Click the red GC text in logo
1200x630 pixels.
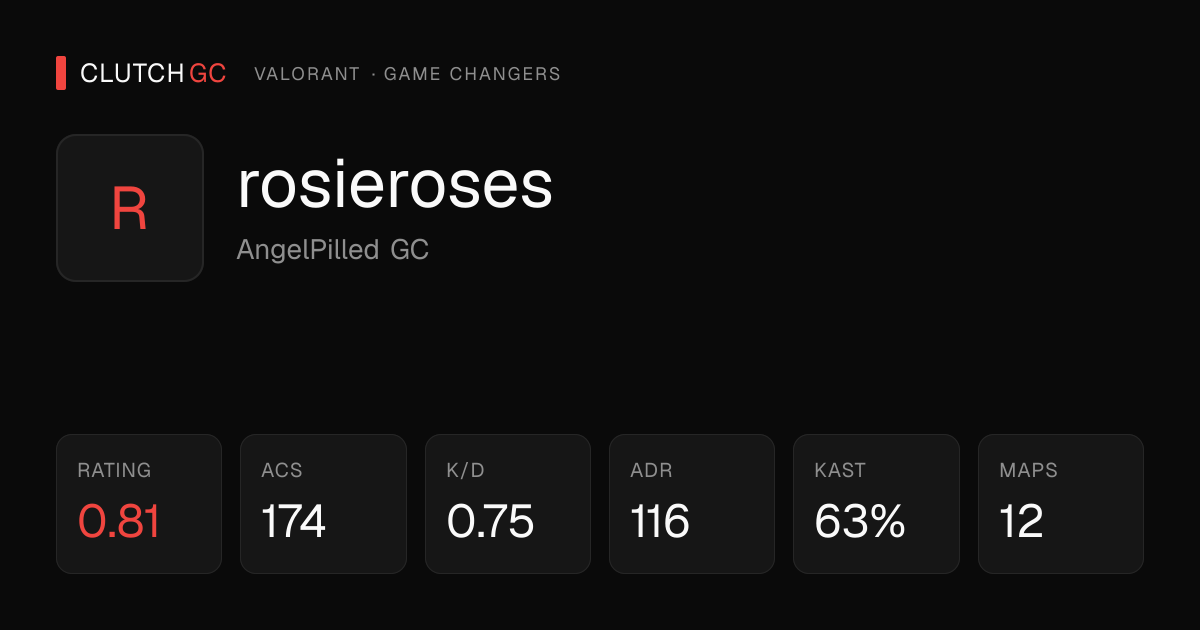[208, 74]
